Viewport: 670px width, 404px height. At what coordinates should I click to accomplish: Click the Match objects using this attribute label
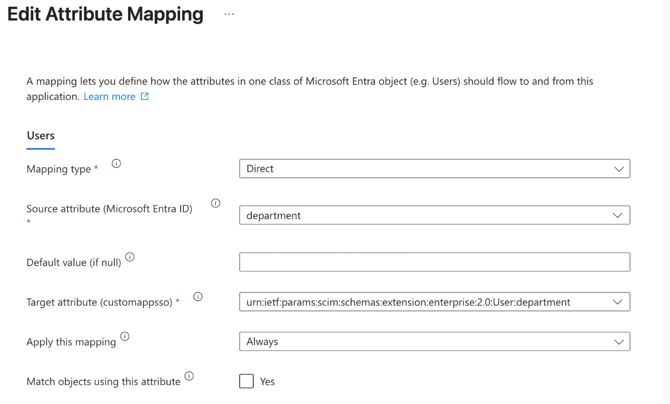pyautogui.click(x=103, y=381)
